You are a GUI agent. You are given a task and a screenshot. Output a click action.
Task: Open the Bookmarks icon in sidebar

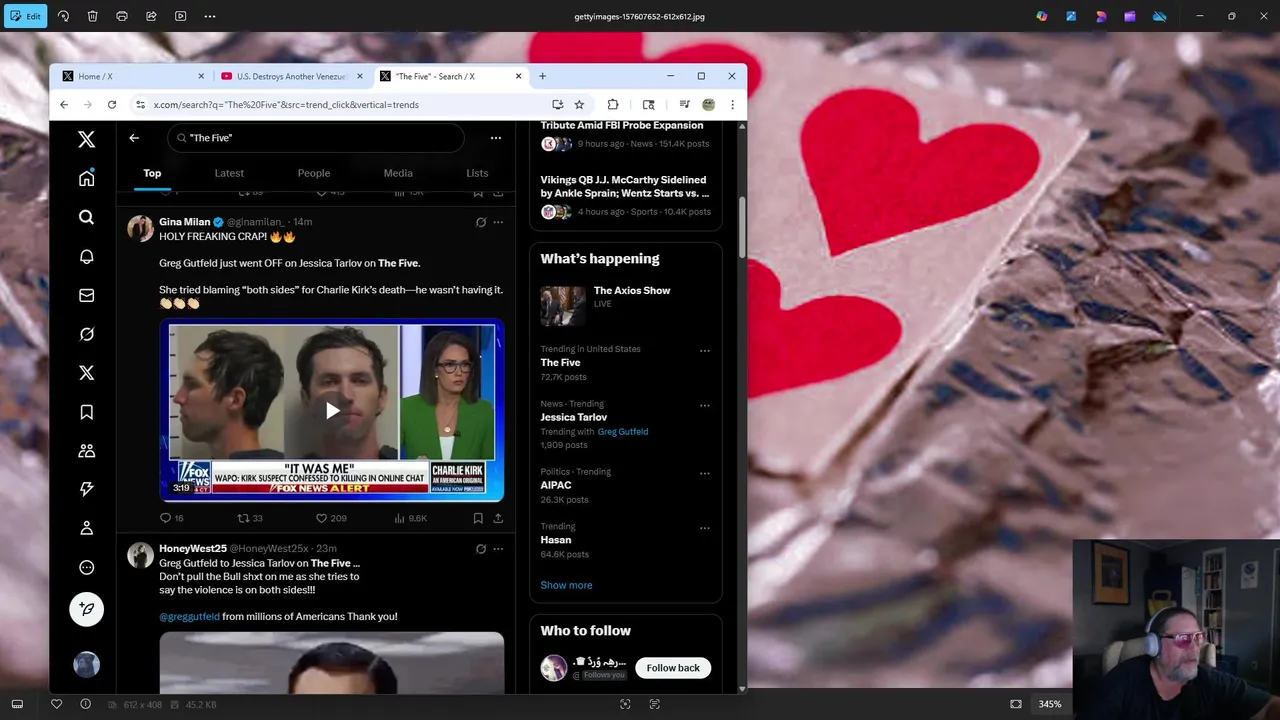(x=87, y=412)
